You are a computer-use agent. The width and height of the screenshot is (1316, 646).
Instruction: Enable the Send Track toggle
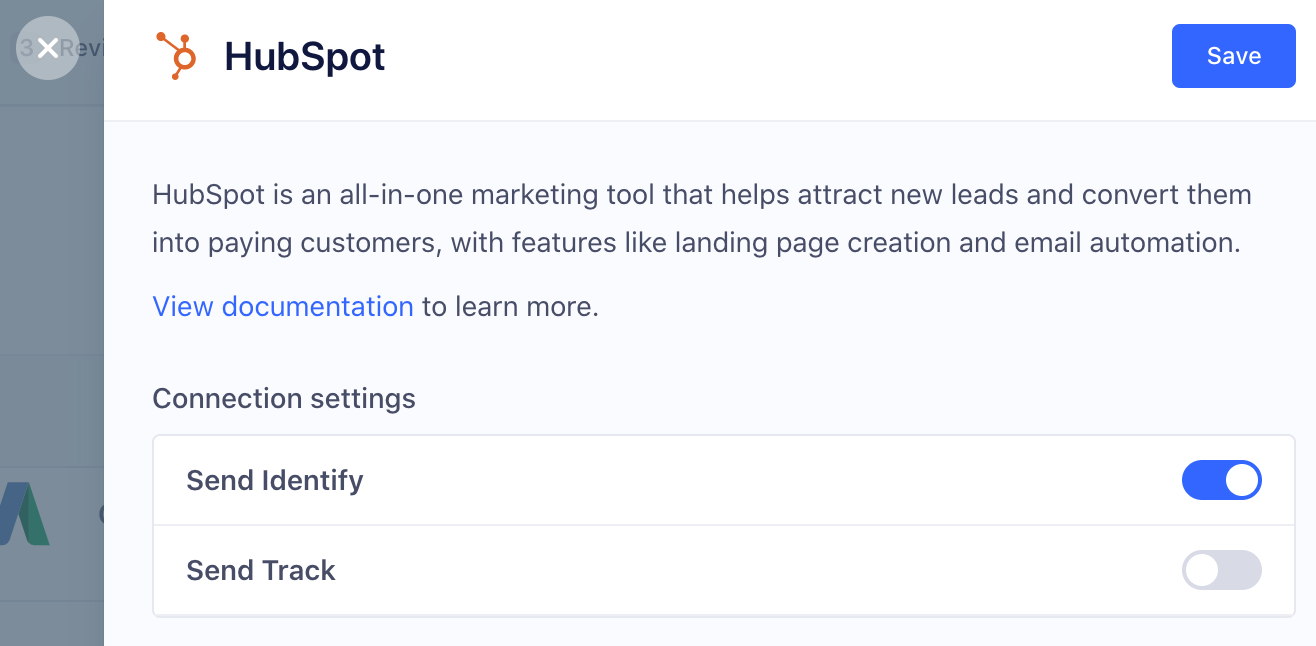[1222, 570]
